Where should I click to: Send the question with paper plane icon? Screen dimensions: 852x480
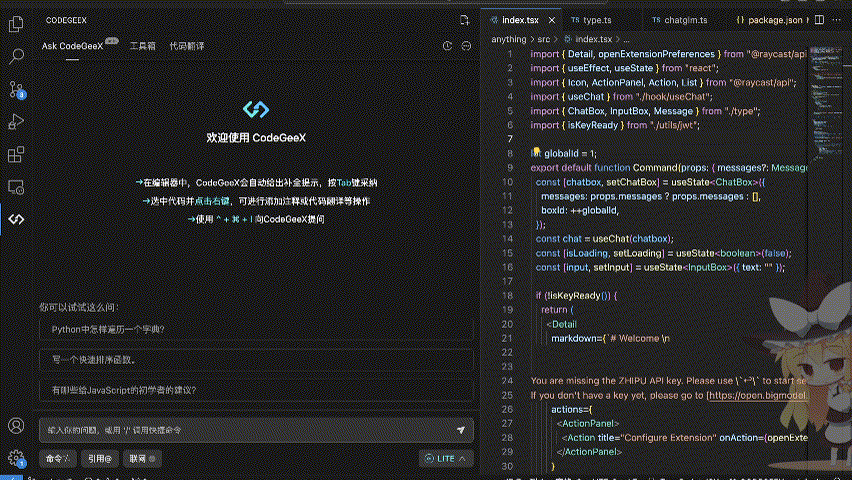point(461,430)
